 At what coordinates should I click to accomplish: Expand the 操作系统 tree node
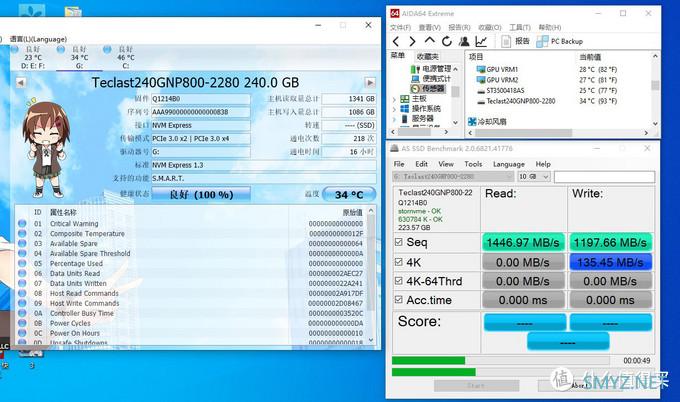pos(394,109)
